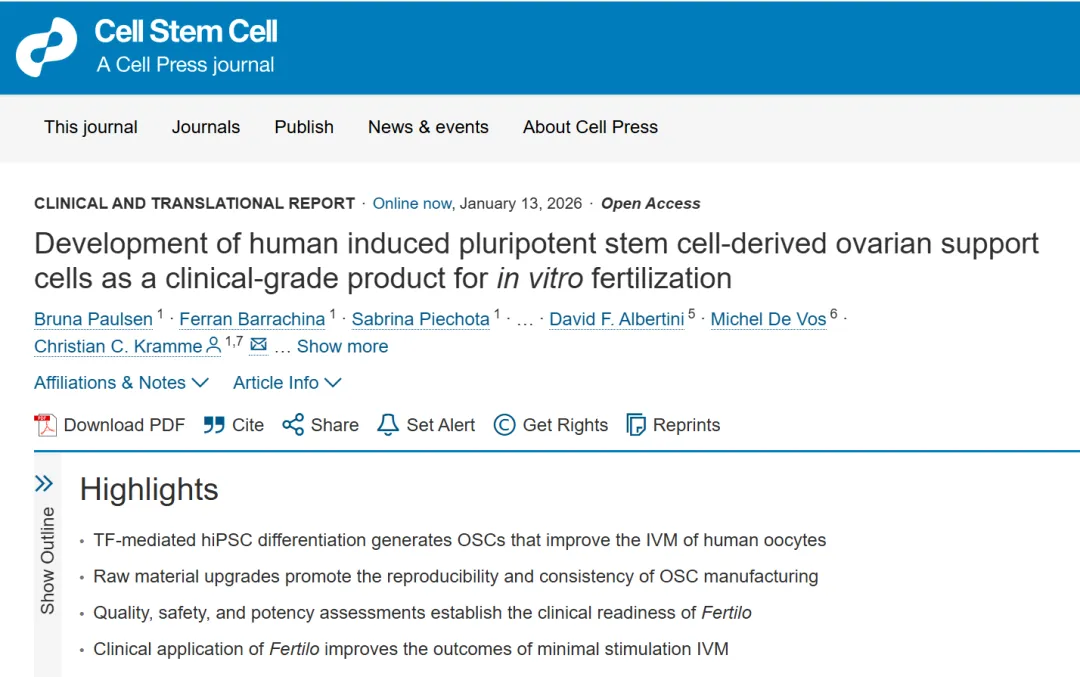Open the News & events menu
Viewport: 1080px width, 677px height.
coord(428,127)
